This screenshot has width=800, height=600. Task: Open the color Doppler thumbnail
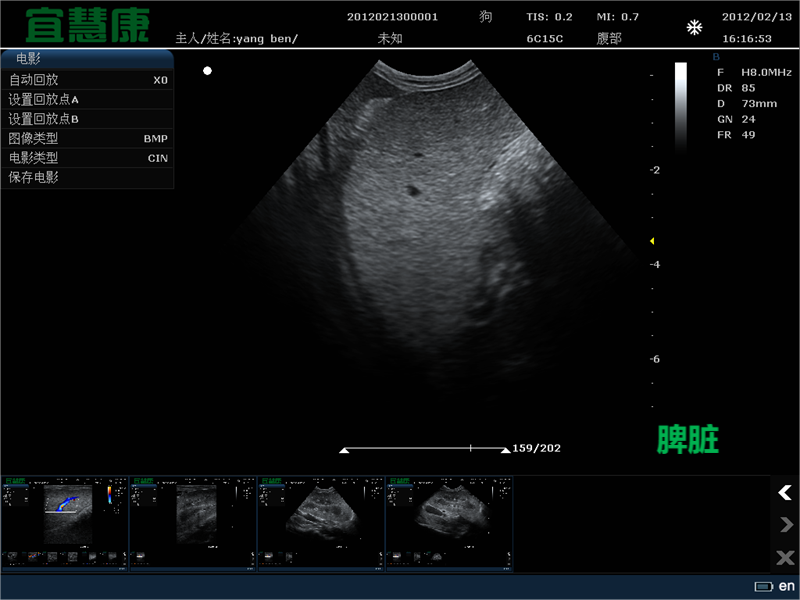(65, 521)
